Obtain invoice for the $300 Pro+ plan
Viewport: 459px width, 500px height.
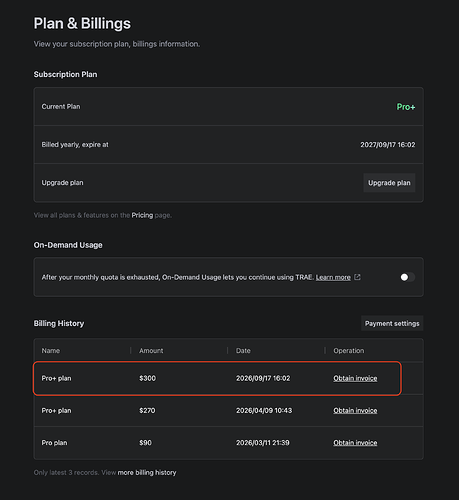[x=355, y=378]
